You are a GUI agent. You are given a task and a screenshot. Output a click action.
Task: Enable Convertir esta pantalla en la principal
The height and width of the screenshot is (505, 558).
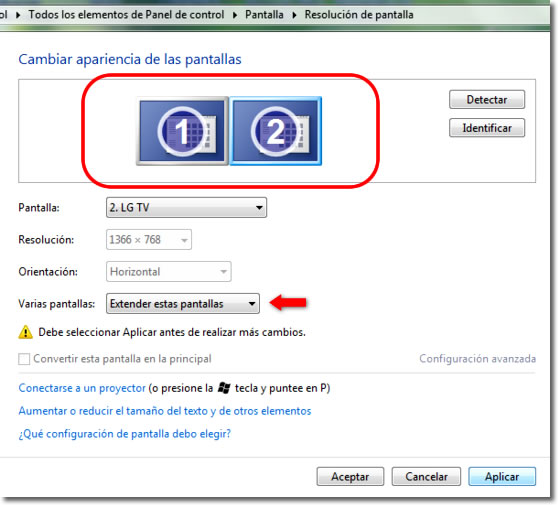pos(24,359)
